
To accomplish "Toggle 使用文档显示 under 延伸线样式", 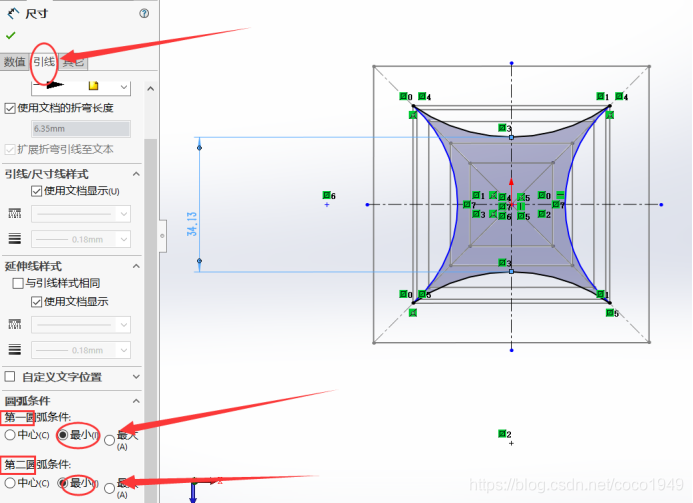I will pos(36,302).
